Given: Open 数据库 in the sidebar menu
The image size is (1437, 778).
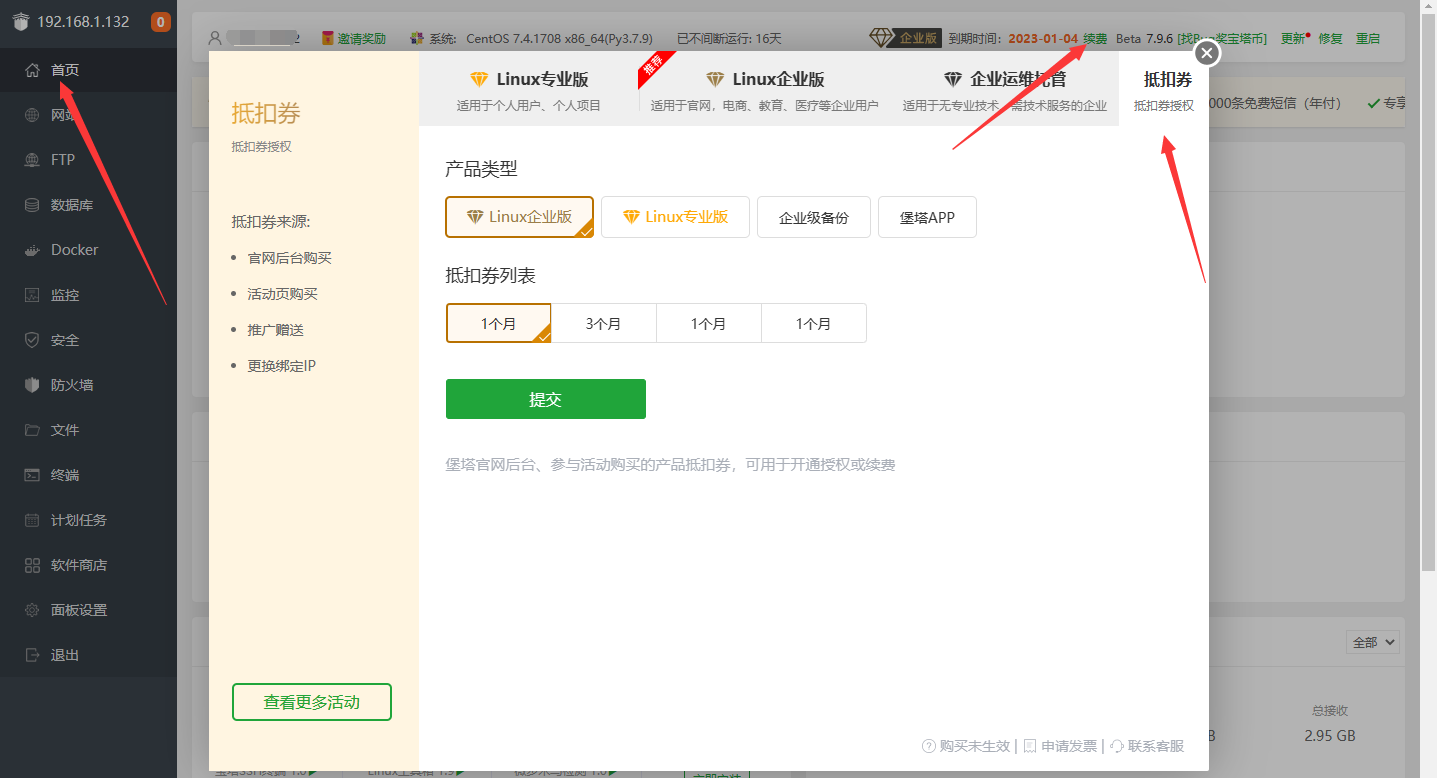Looking at the screenshot, I should 88,205.
